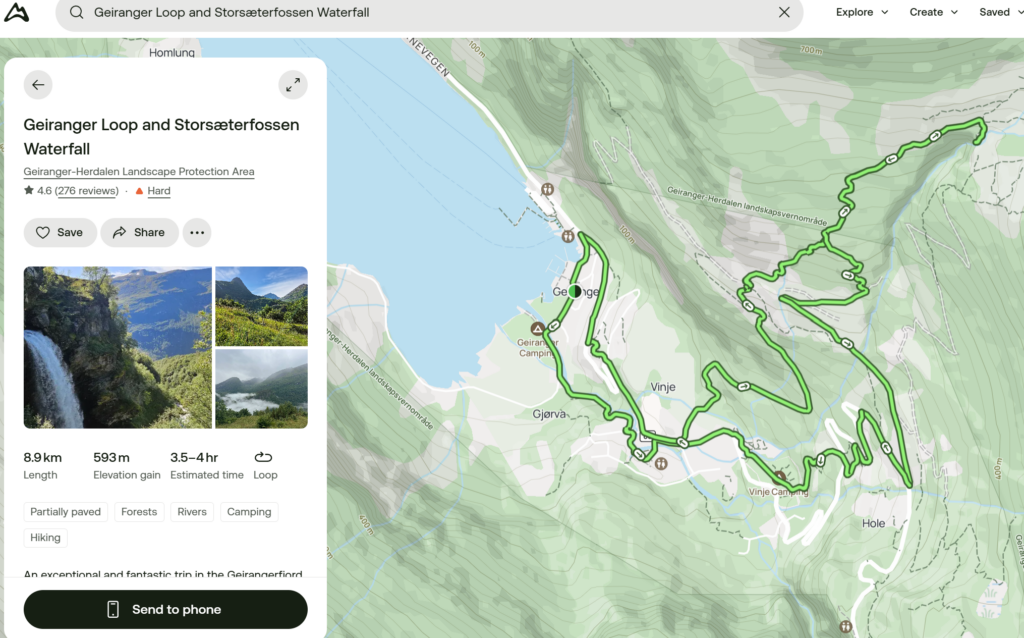1024x638 pixels.
Task: Expand the trail panel fullscreen icon
Action: click(x=293, y=85)
